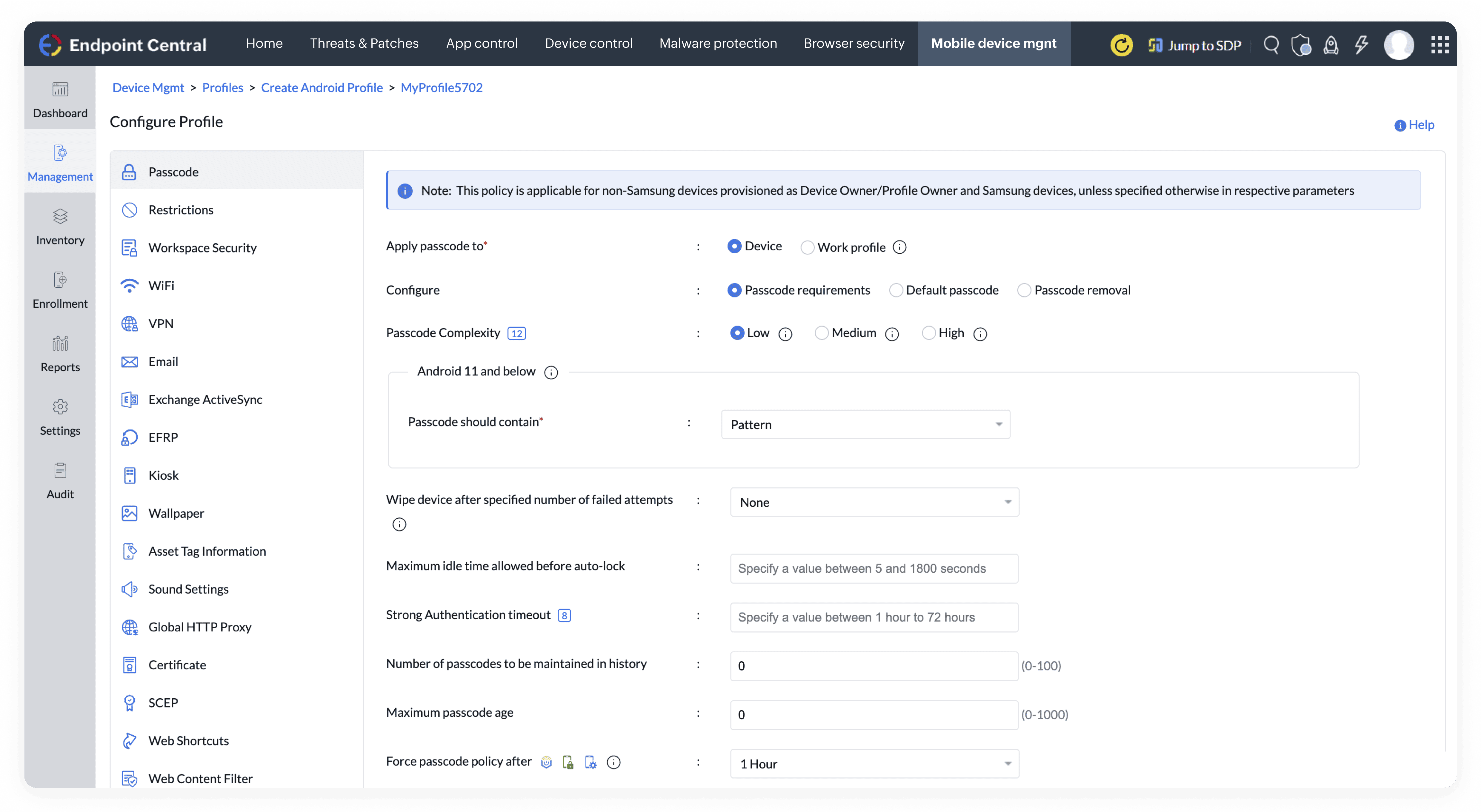Open the Restrictions profile section
Screen dimensions: 1481x812
point(181,210)
